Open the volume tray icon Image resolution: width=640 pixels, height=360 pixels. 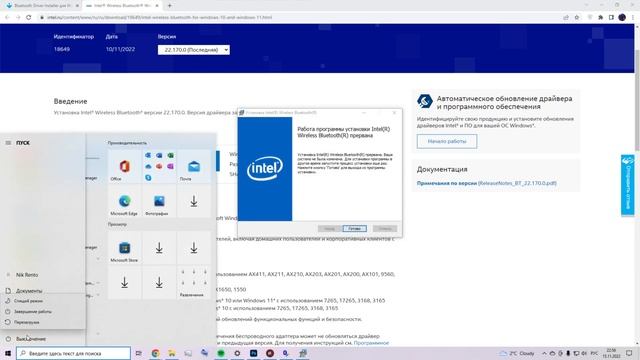(584, 353)
